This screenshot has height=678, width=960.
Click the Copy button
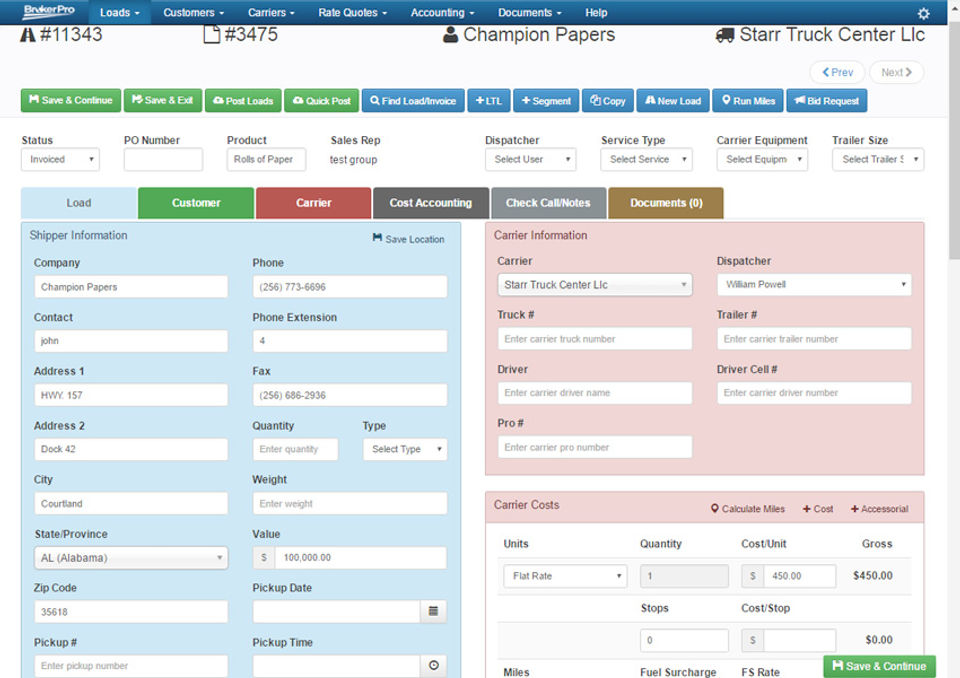coord(608,100)
